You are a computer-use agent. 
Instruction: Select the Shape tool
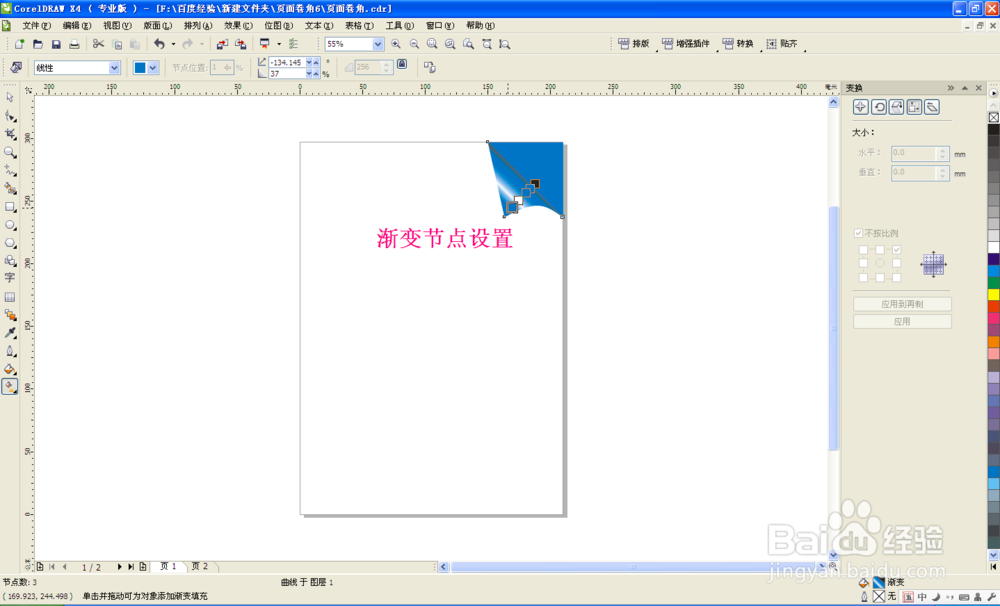[11, 116]
